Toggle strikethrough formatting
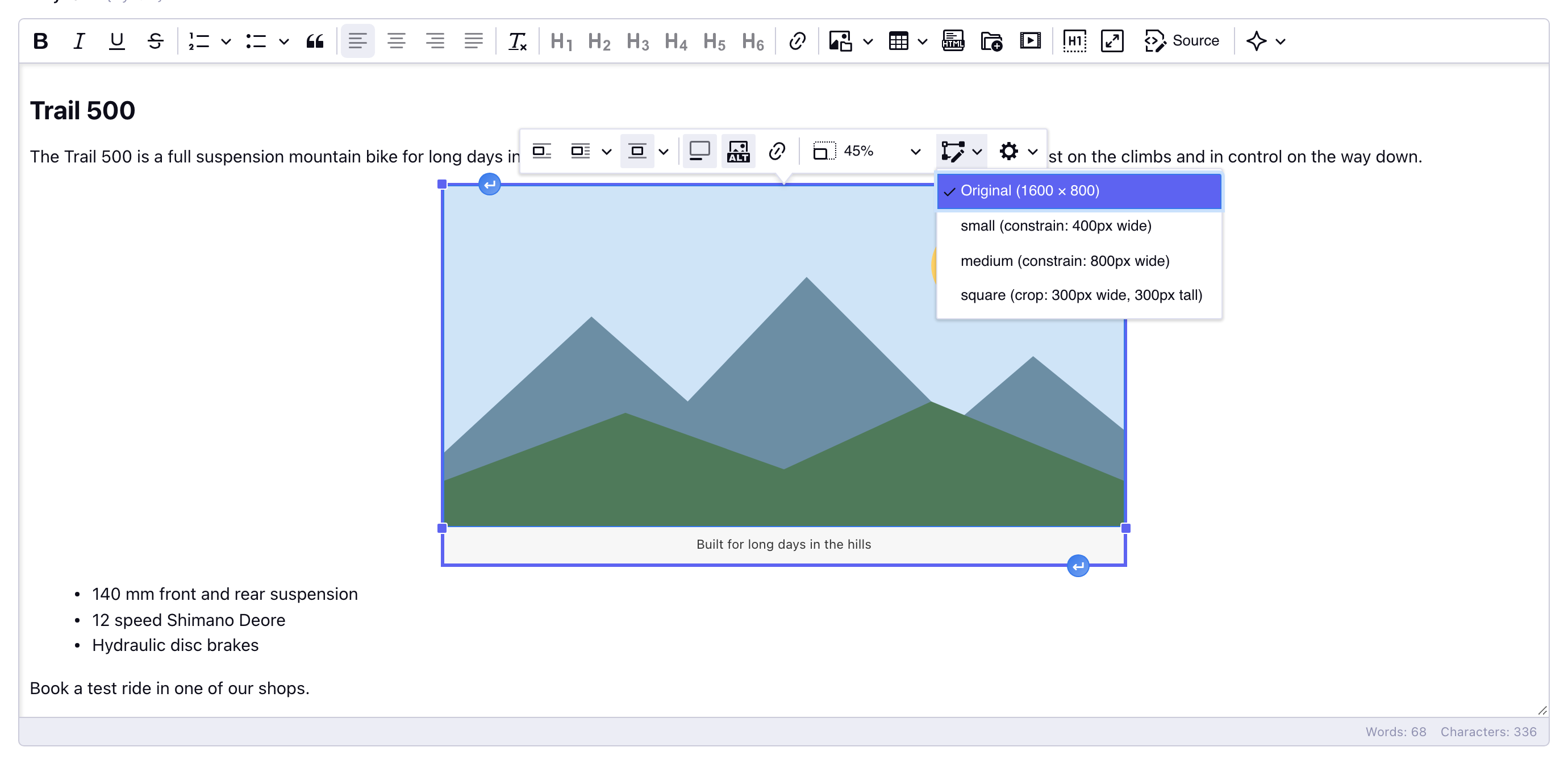 (x=155, y=41)
